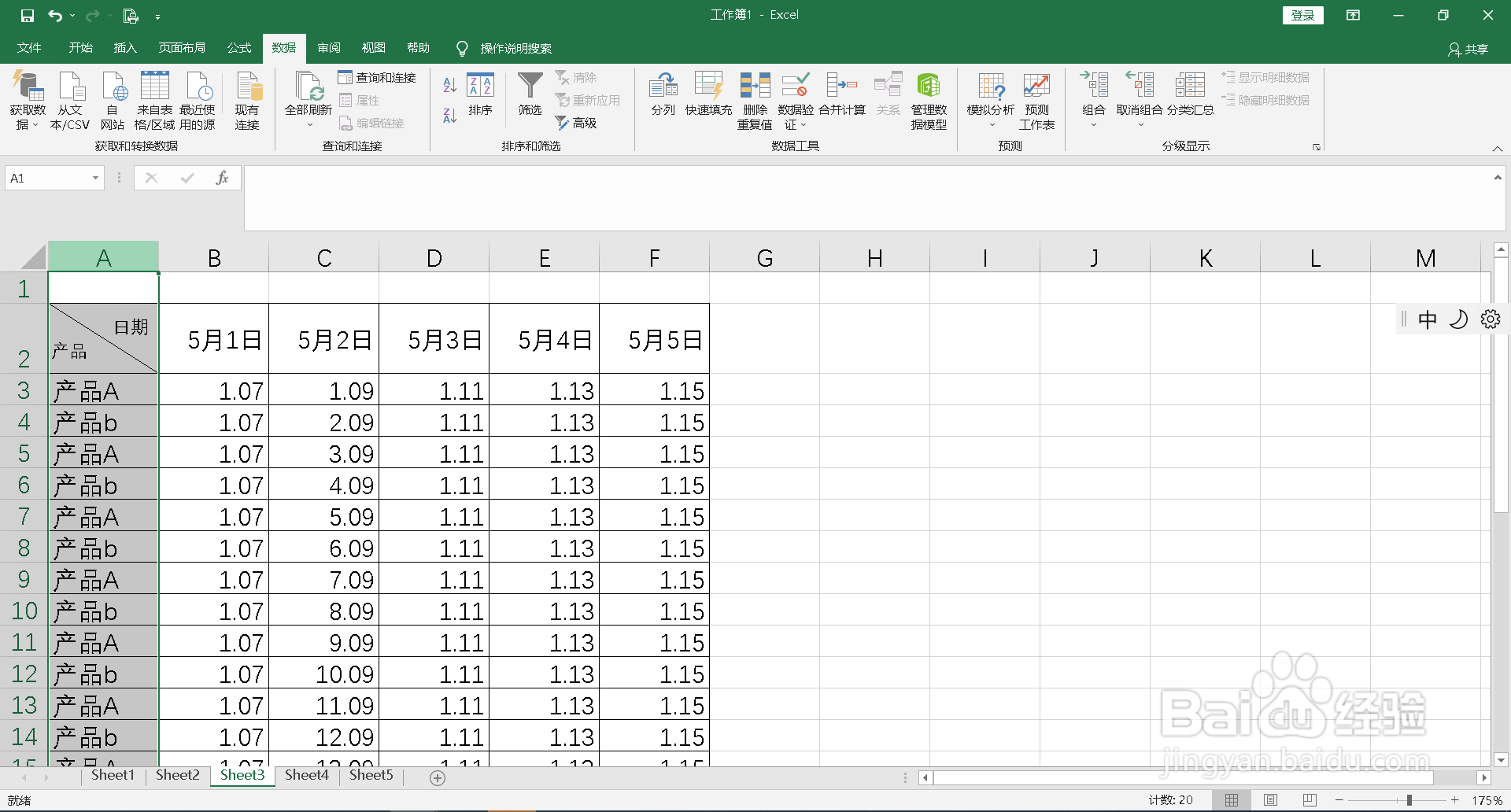
Task: Click Flash Fill (快速填充) icon
Action: point(708,94)
